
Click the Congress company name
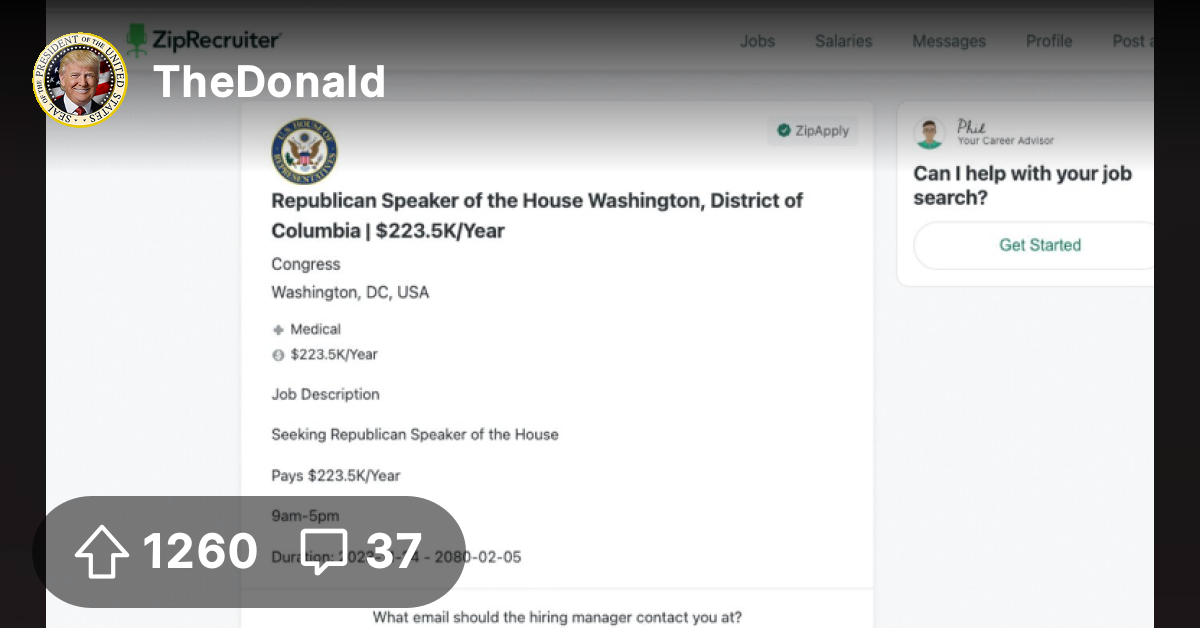306,264
